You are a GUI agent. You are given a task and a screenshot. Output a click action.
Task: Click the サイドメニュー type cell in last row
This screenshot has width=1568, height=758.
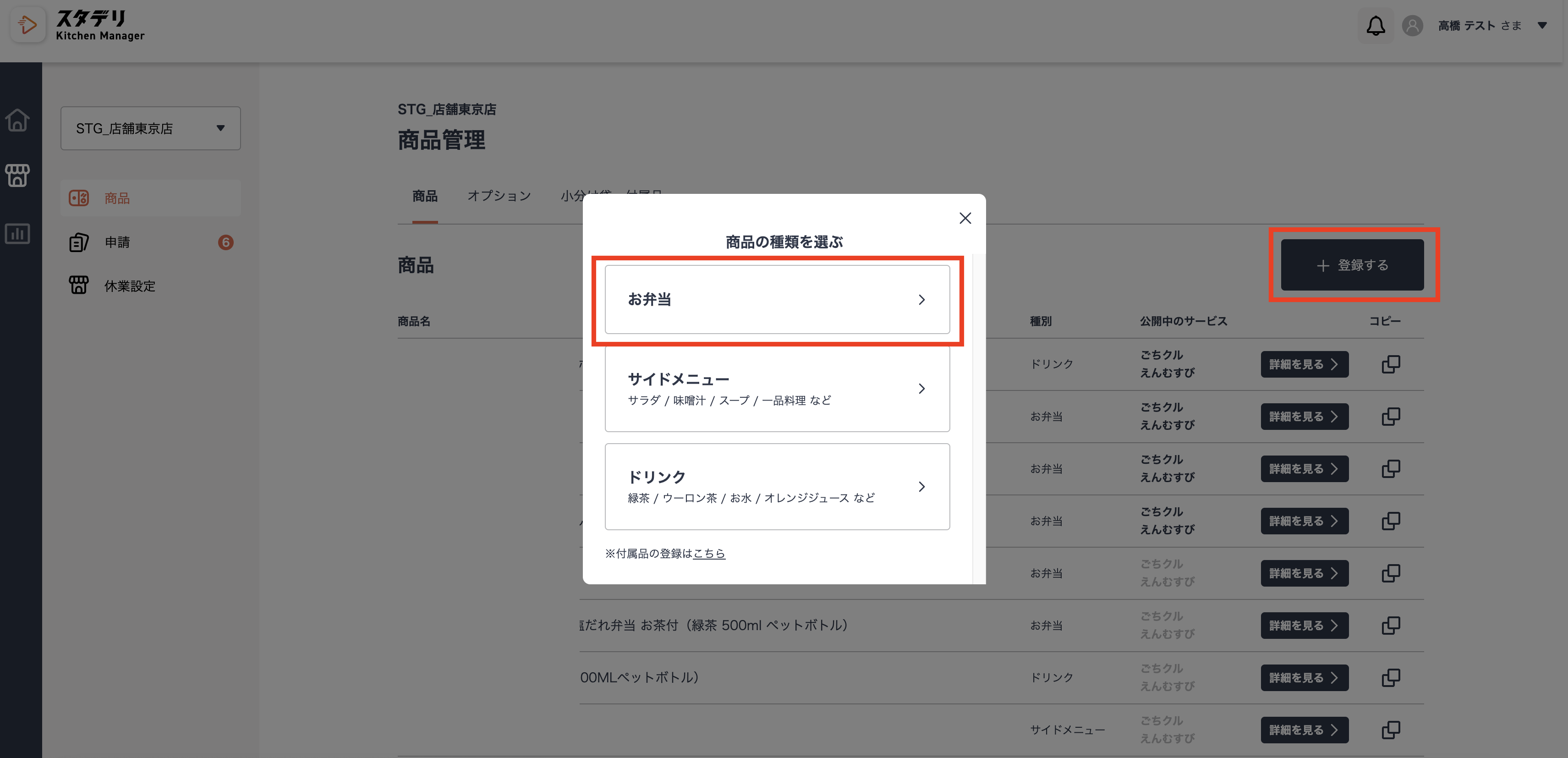(1067, 730)
